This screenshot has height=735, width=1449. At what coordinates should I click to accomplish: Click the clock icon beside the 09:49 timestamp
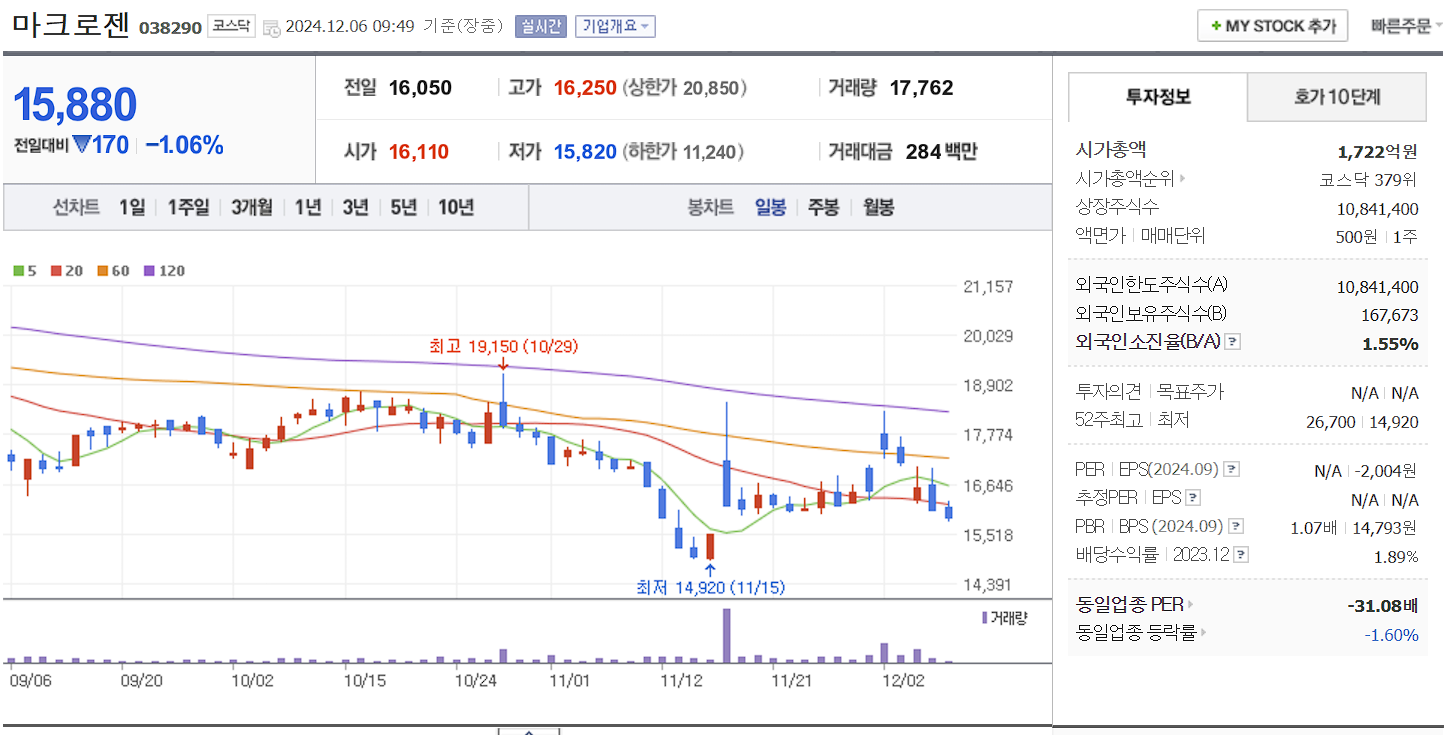pyautogui.click(x=271, y=28)
